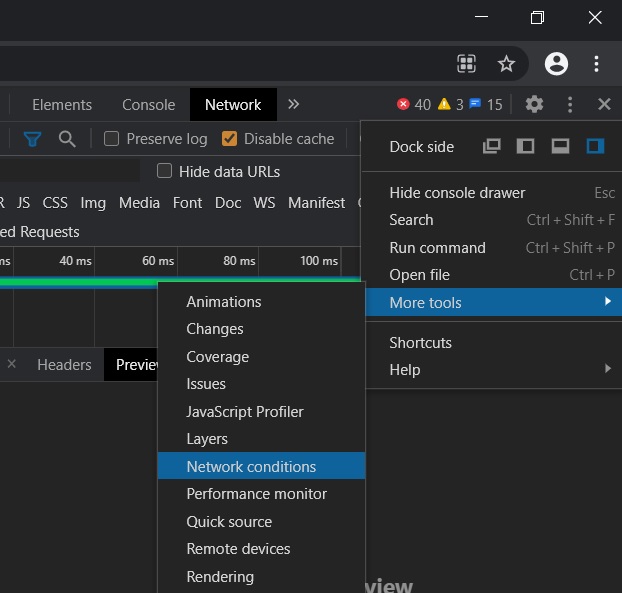Uncheck the Disable cache checkbox
622x593 pixels.
(229, 139)
